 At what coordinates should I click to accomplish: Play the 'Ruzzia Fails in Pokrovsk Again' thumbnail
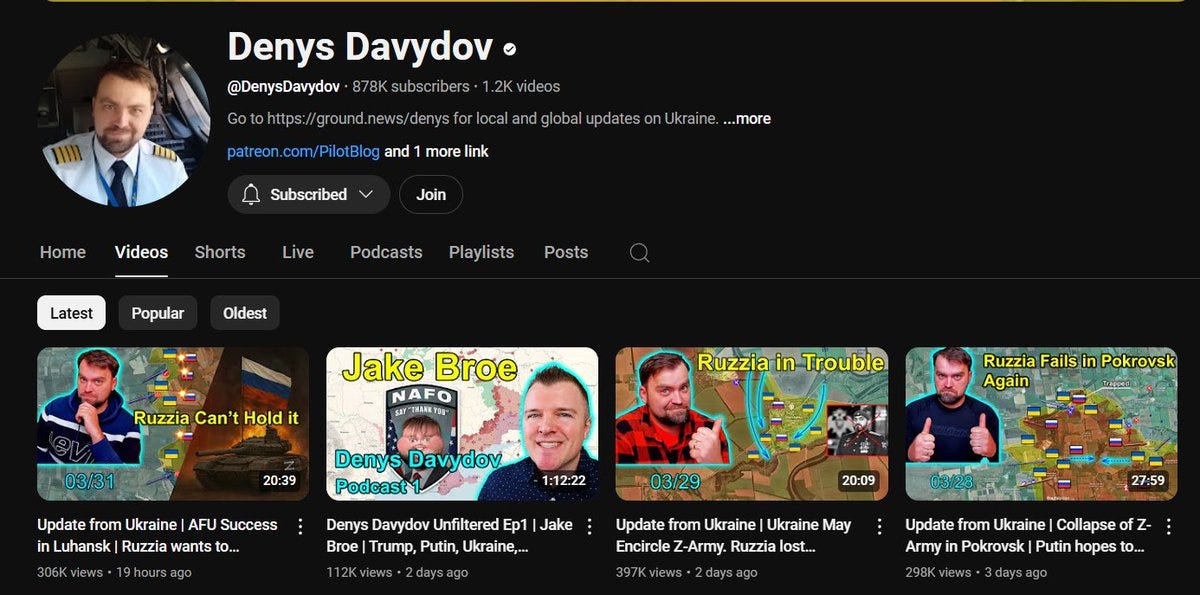1041,424
